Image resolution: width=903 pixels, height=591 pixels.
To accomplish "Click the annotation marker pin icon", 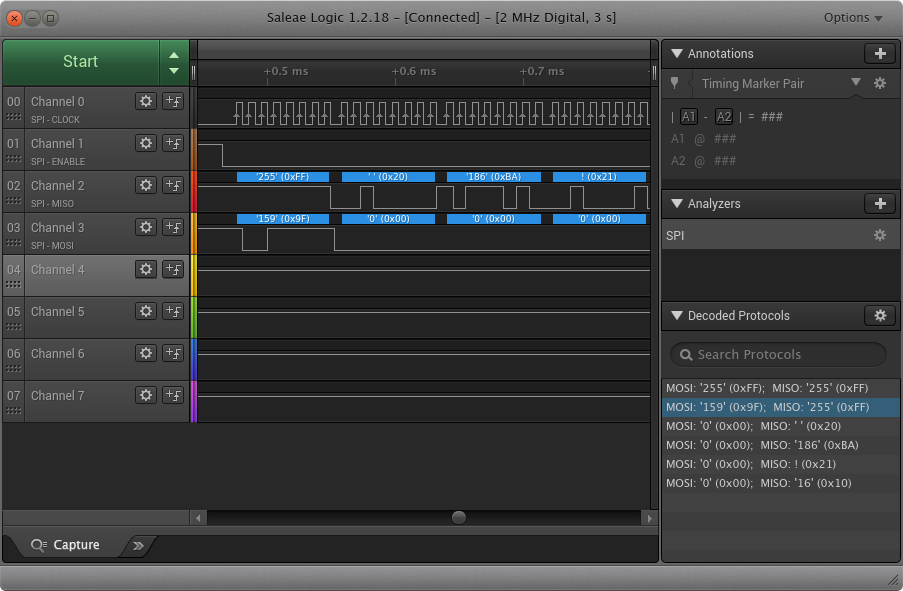I will click(674, 83).
